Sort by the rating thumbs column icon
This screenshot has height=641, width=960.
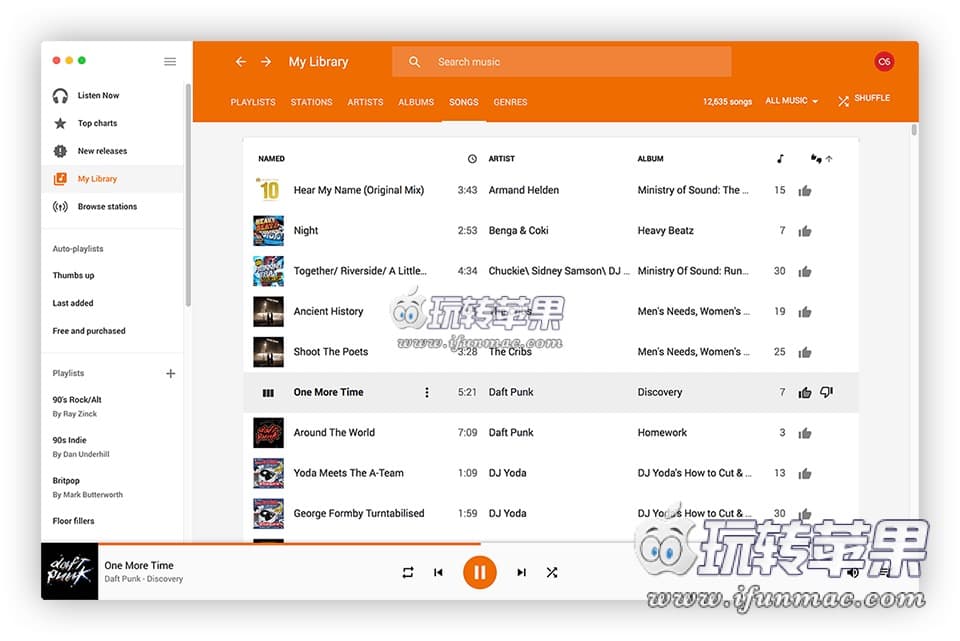click(x=816, y=159)
